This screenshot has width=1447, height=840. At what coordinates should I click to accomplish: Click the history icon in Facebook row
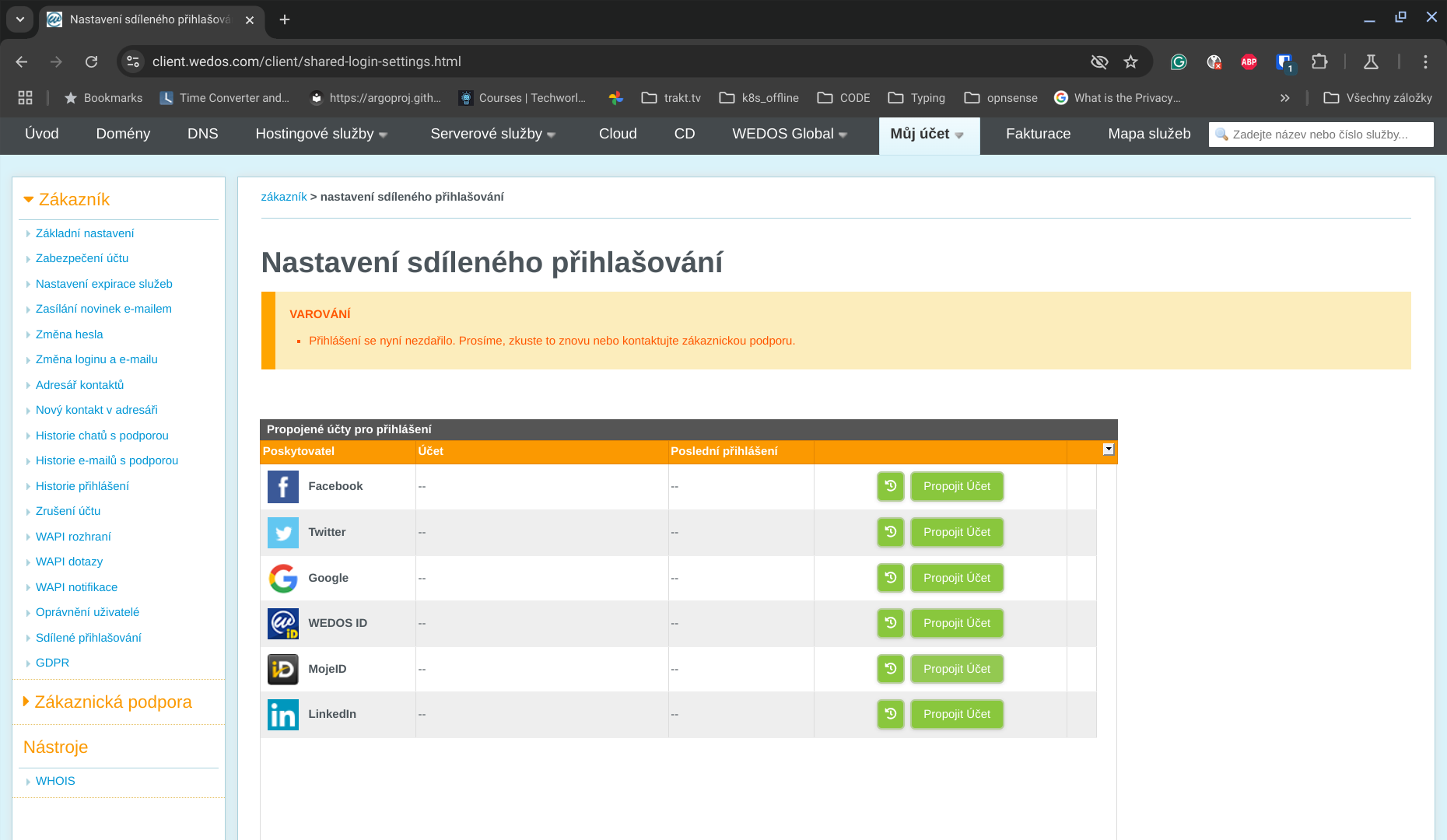(891, 486)
